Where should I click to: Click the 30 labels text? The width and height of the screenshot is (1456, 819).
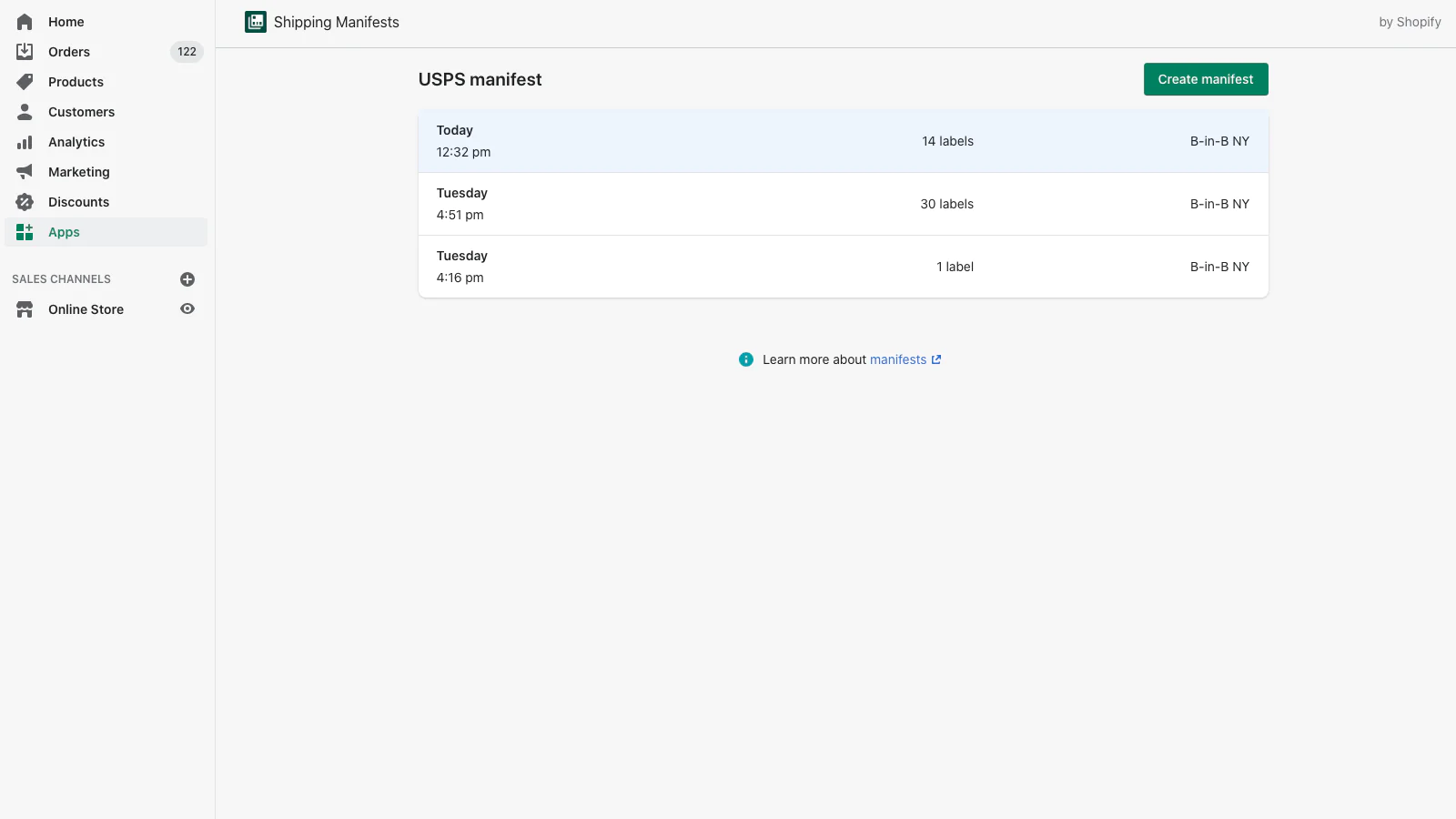point(946,204)
